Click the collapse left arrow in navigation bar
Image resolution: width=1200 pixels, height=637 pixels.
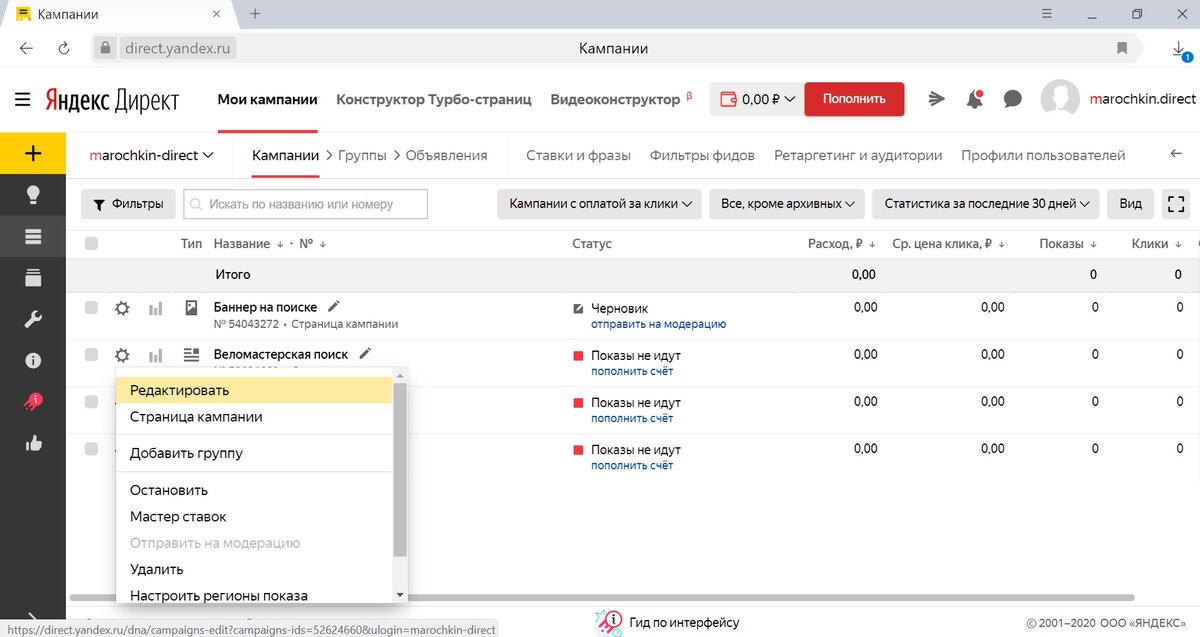[1176, 154]
